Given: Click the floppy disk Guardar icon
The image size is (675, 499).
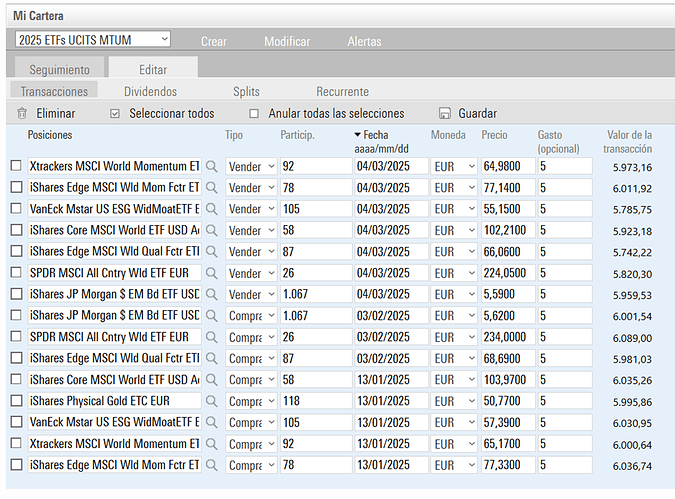Looking at the screenshot, I should pyautogui.click(x=445, y=114).
